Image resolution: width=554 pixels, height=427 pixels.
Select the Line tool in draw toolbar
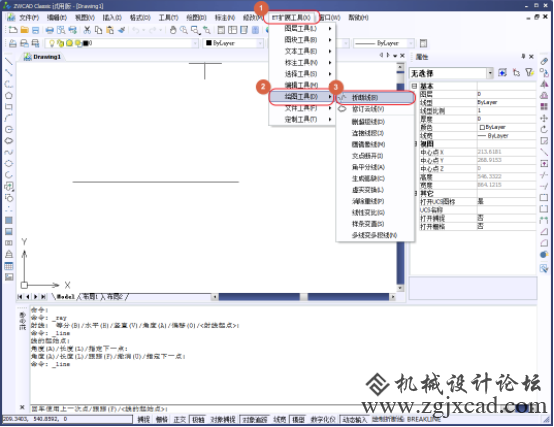(x=9, y=61)
